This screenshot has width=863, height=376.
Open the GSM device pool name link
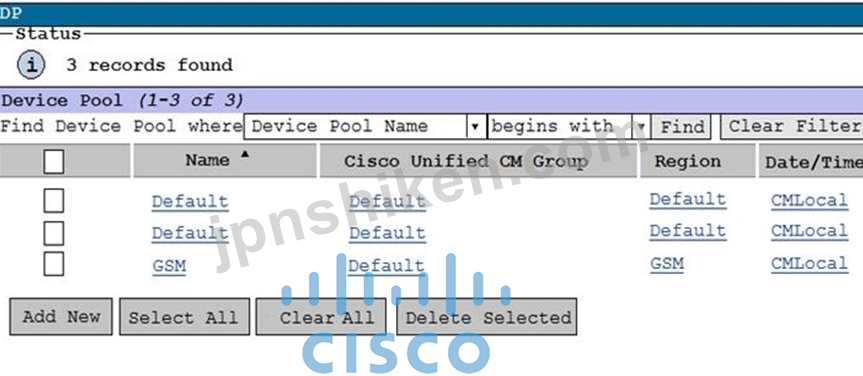pyautogui.click(x=169, y=266)
